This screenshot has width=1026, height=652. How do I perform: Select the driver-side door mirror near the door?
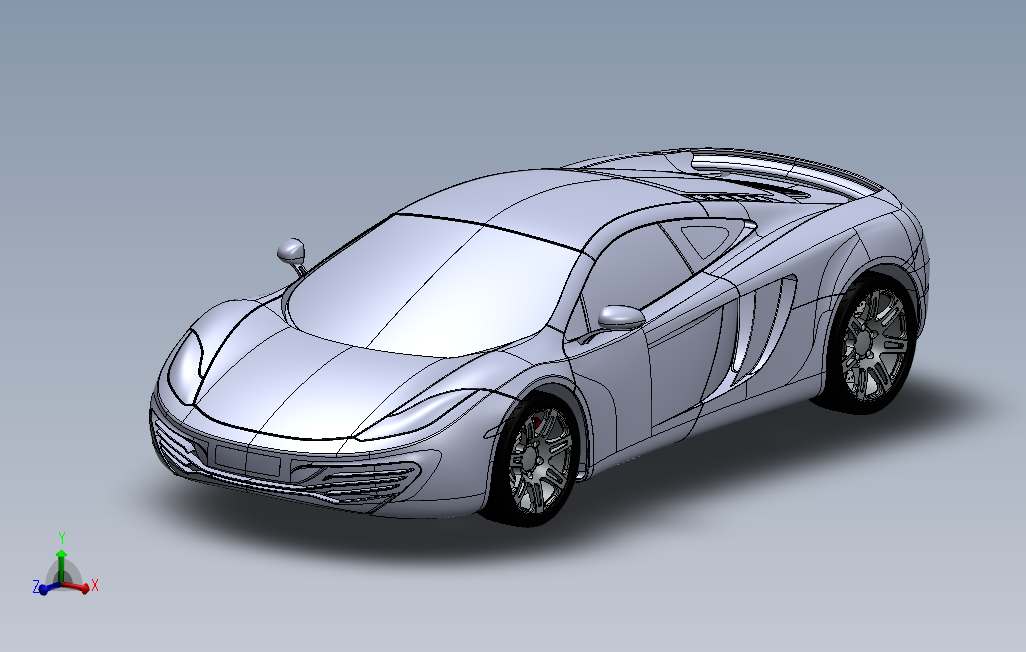pos(620,317)
